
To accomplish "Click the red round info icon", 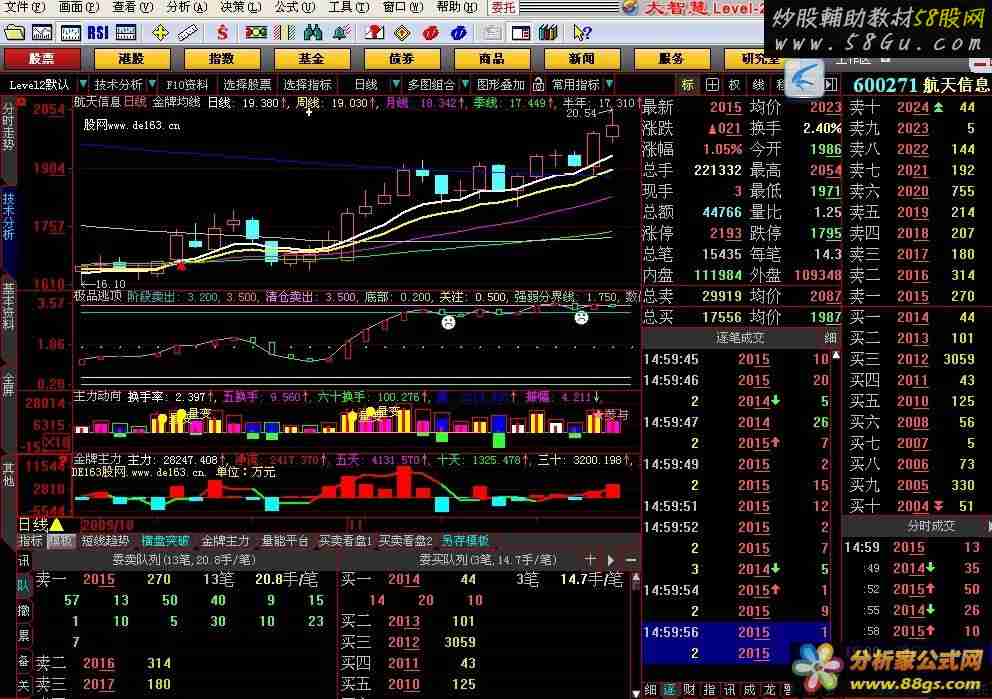I will point(431,32).
